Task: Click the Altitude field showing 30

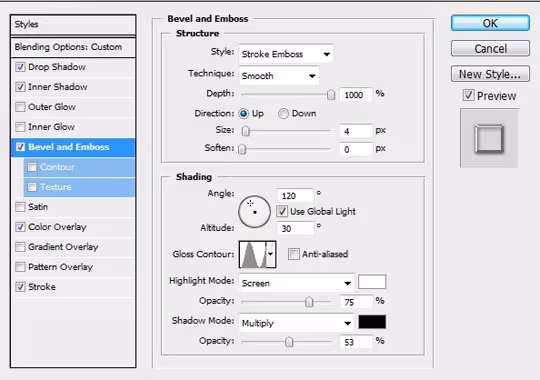Action: tap(295, 228)
